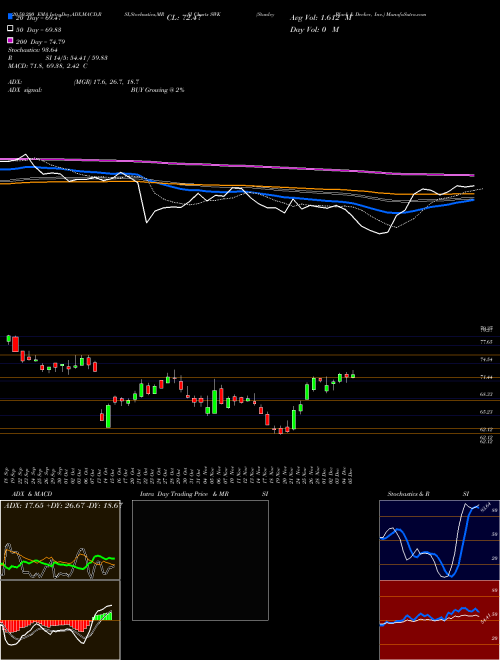
Task: Click the tall green candle at the October low
Action: [x=108, y=416]
